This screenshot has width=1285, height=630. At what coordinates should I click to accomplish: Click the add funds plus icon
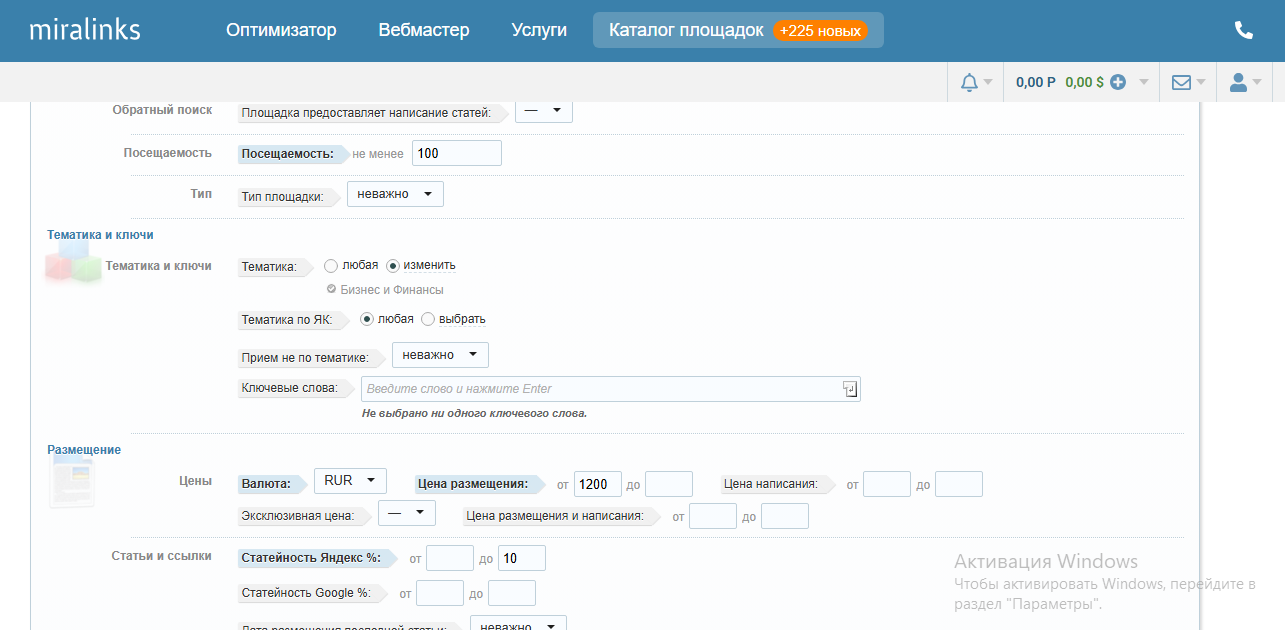(1118, 83)
